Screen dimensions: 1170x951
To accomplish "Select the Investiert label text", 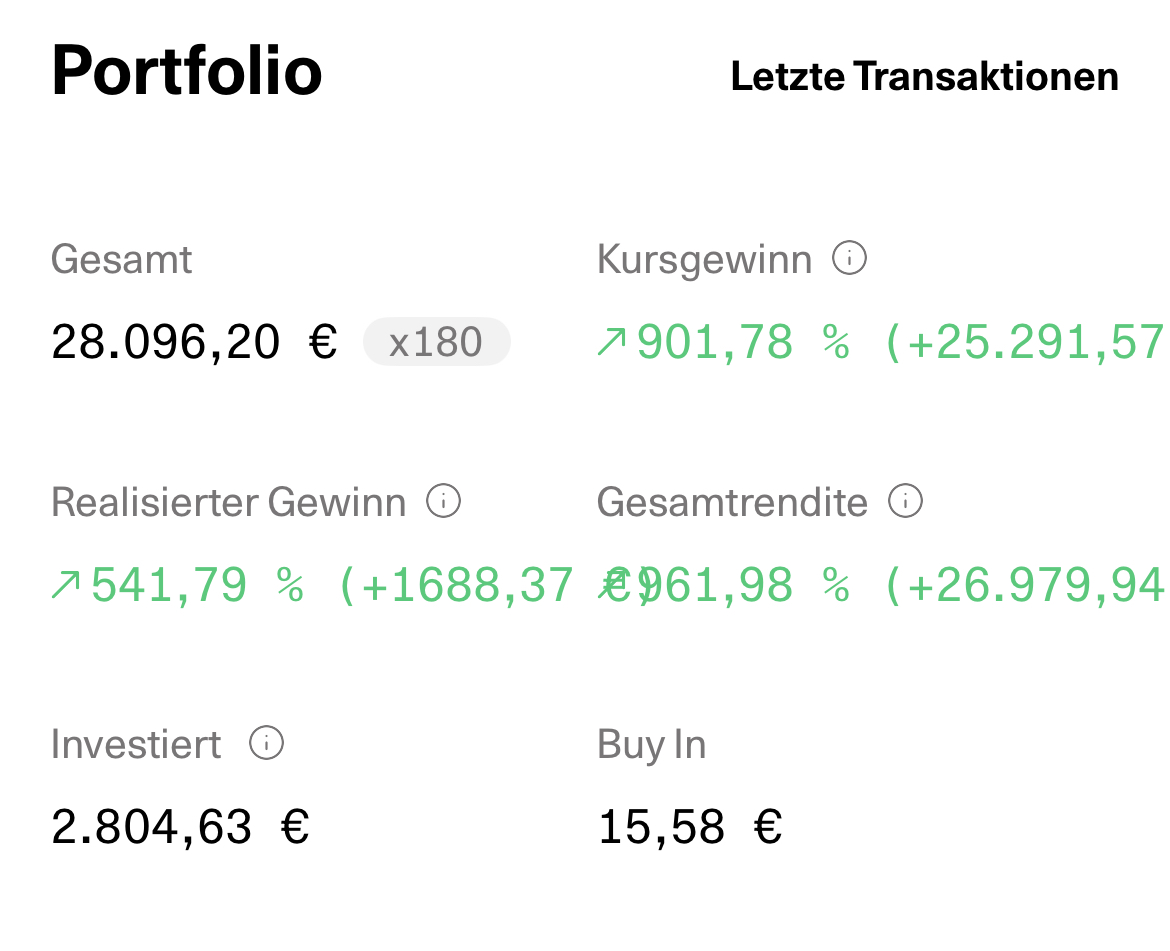I will point(136,745).
